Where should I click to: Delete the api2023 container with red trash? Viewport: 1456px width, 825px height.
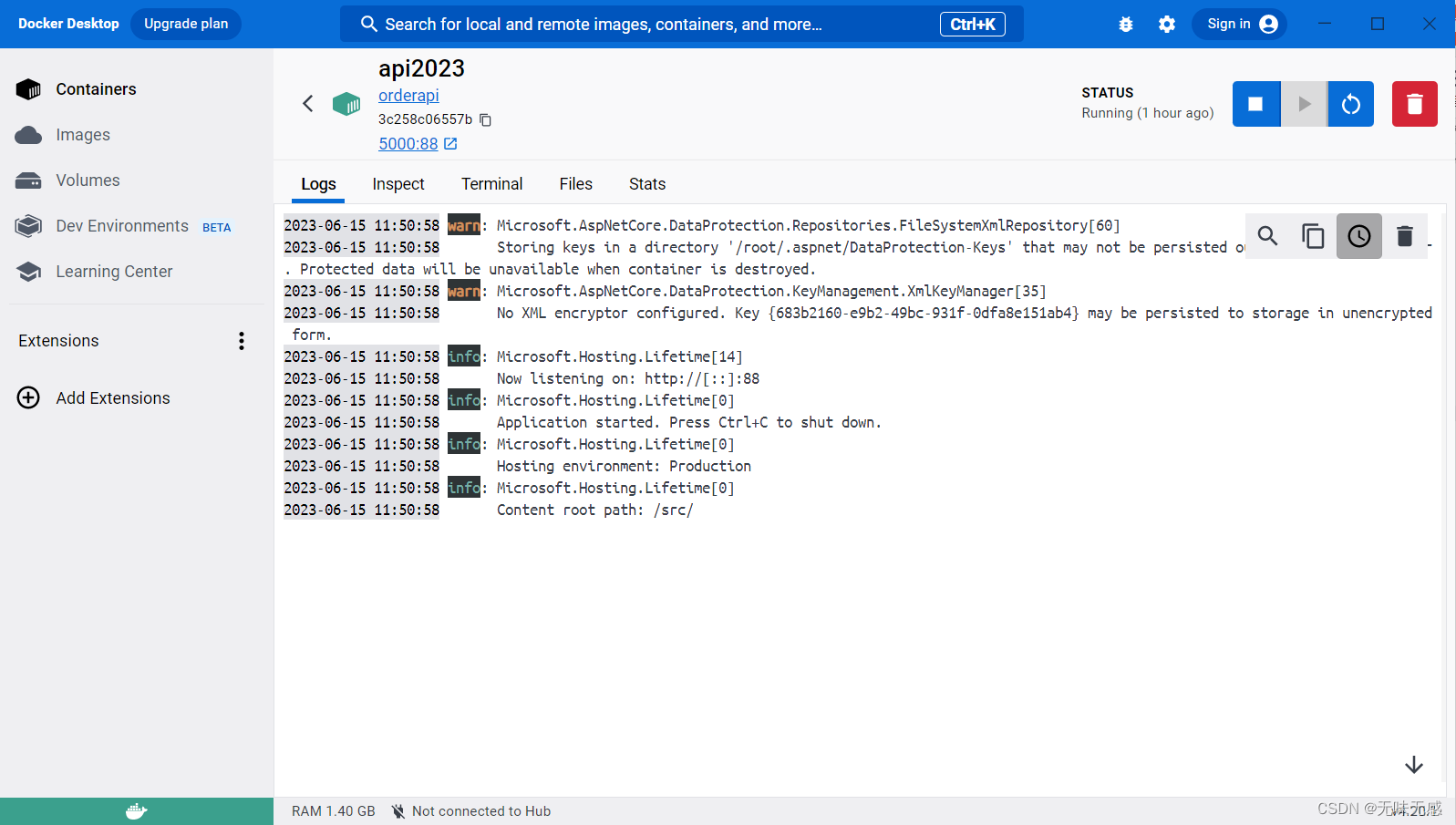click(x=1414, y=104)
